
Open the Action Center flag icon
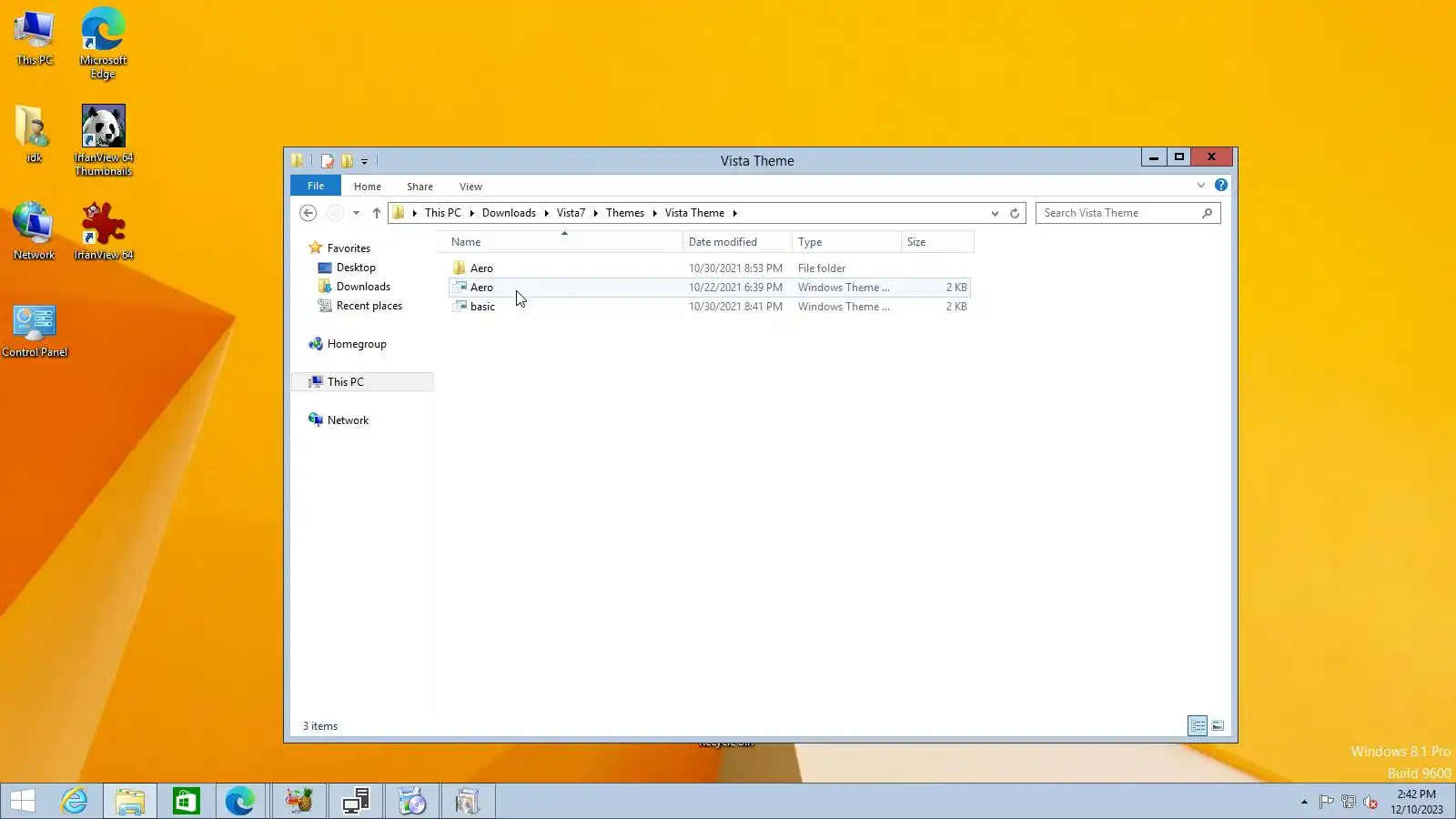click(1327, 802)
